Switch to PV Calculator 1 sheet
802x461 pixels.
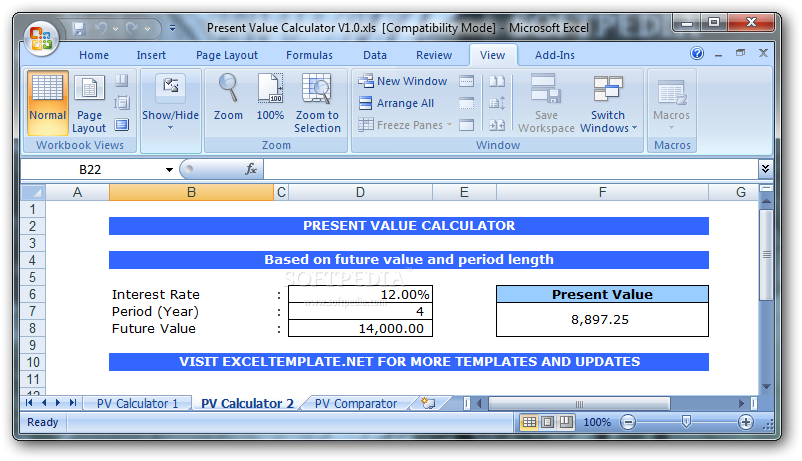click(138, 404)
